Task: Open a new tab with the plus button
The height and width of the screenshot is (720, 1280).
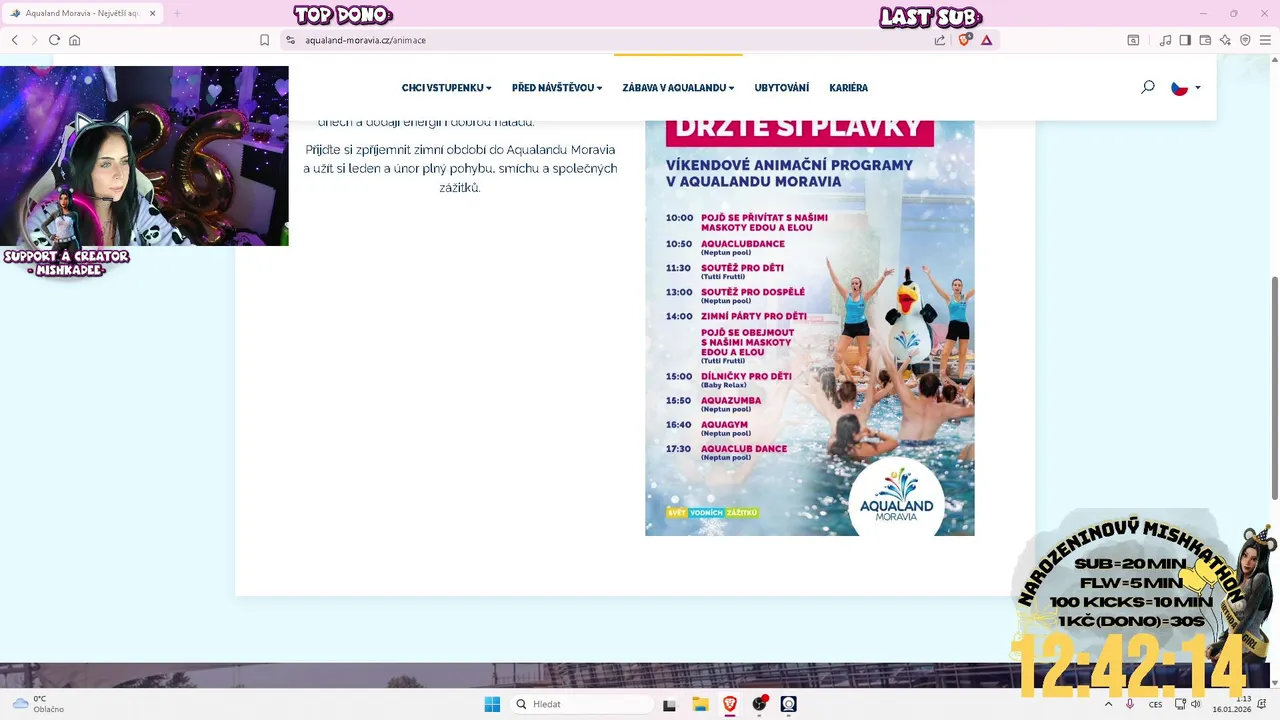Action: (x=177, y=13)
